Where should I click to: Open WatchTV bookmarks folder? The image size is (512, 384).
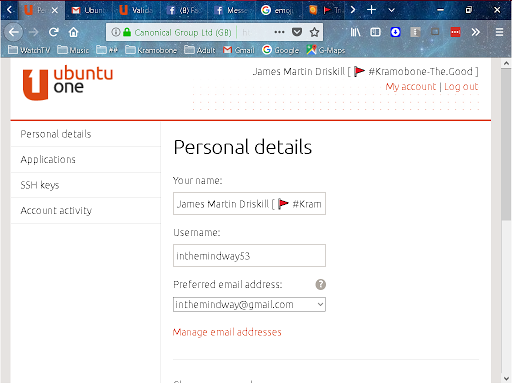pyautogui.click(x=29, y=50)
